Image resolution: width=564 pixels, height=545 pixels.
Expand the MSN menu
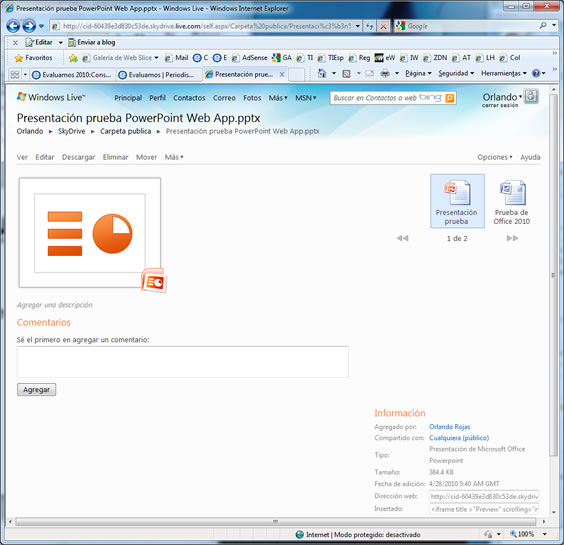click(x=306, y=98)
